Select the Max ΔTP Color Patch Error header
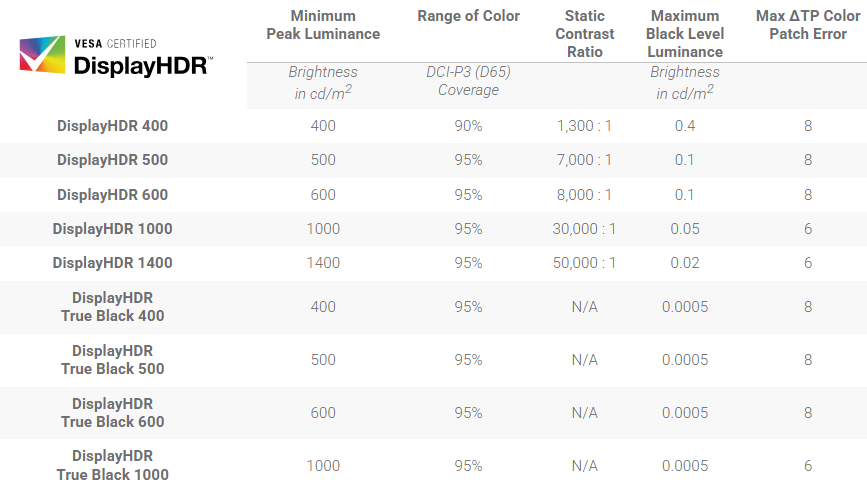 808,25
